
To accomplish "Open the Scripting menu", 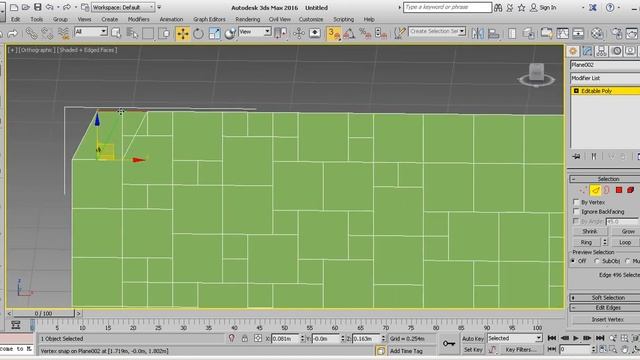I will click(343, 19).
